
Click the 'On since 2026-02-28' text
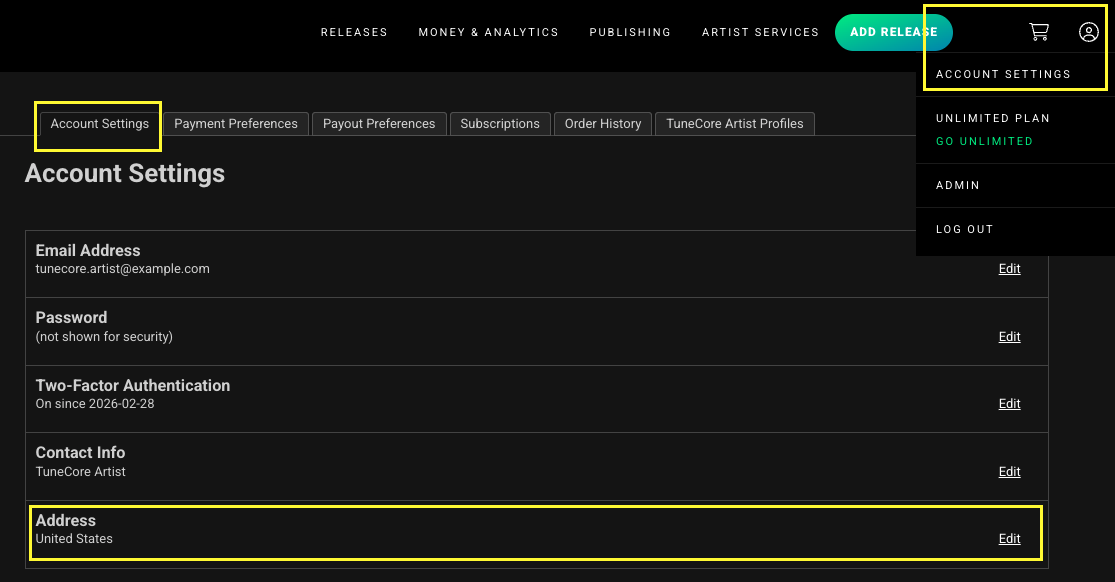coord(95,404)
